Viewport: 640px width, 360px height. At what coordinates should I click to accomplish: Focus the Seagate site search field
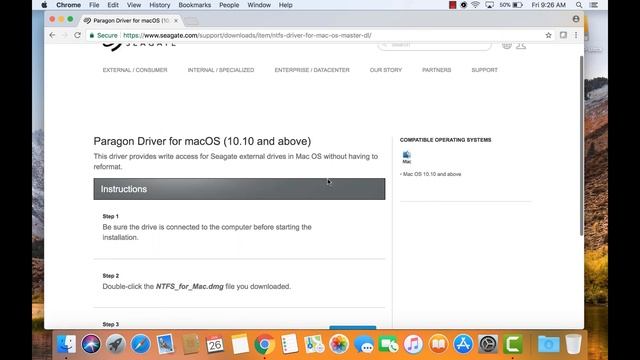tap(434, 45)
